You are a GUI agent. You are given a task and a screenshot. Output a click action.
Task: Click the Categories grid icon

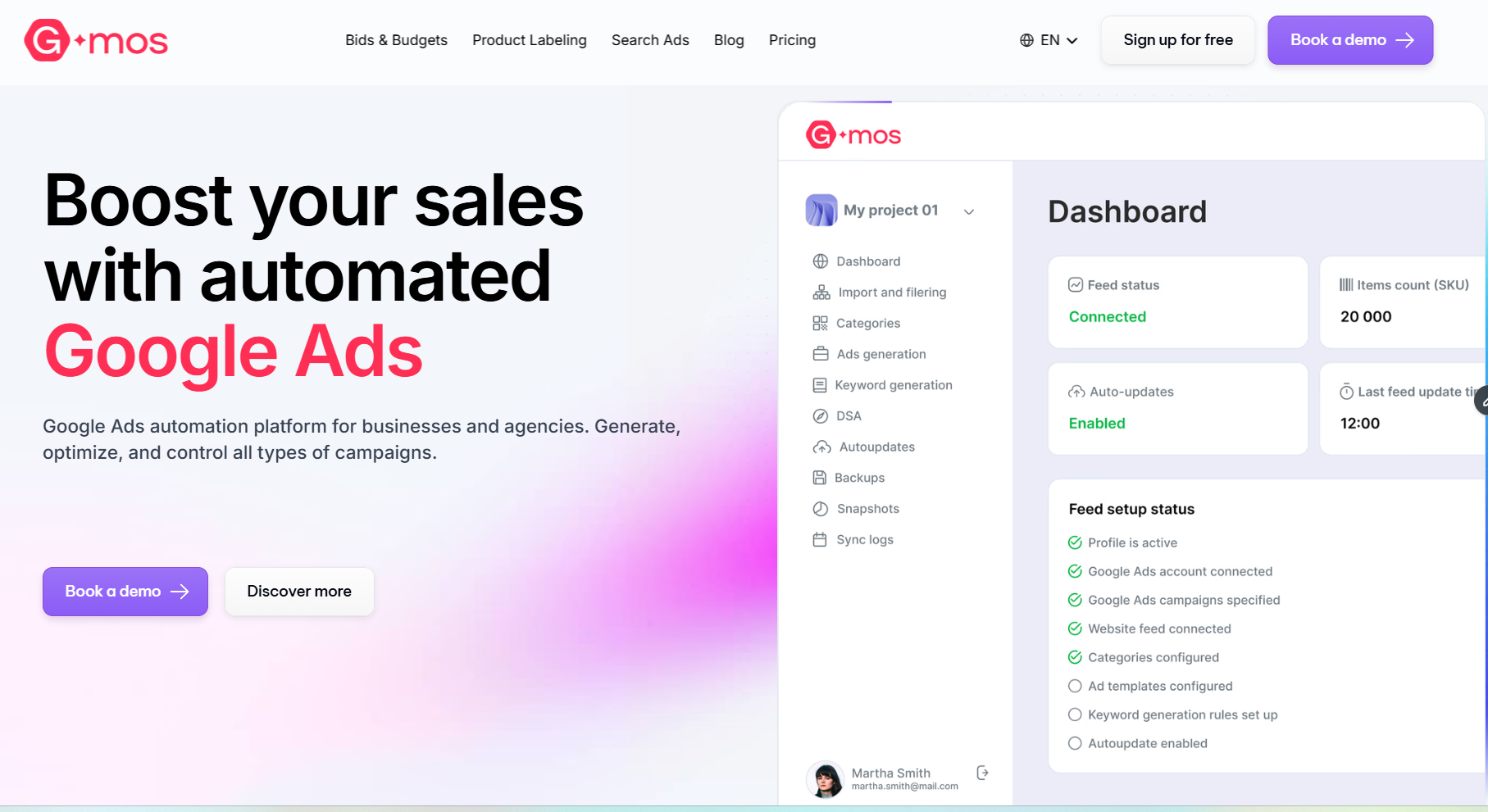pos(820,324)
